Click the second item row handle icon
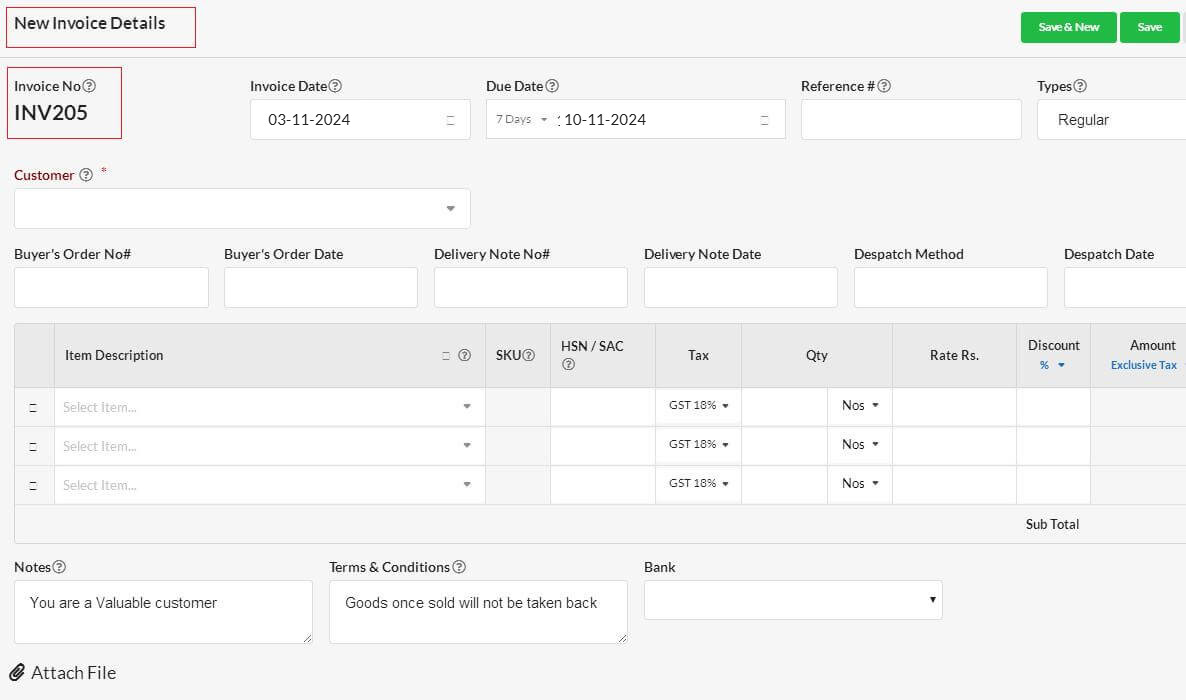 click(x=33, y=446)
